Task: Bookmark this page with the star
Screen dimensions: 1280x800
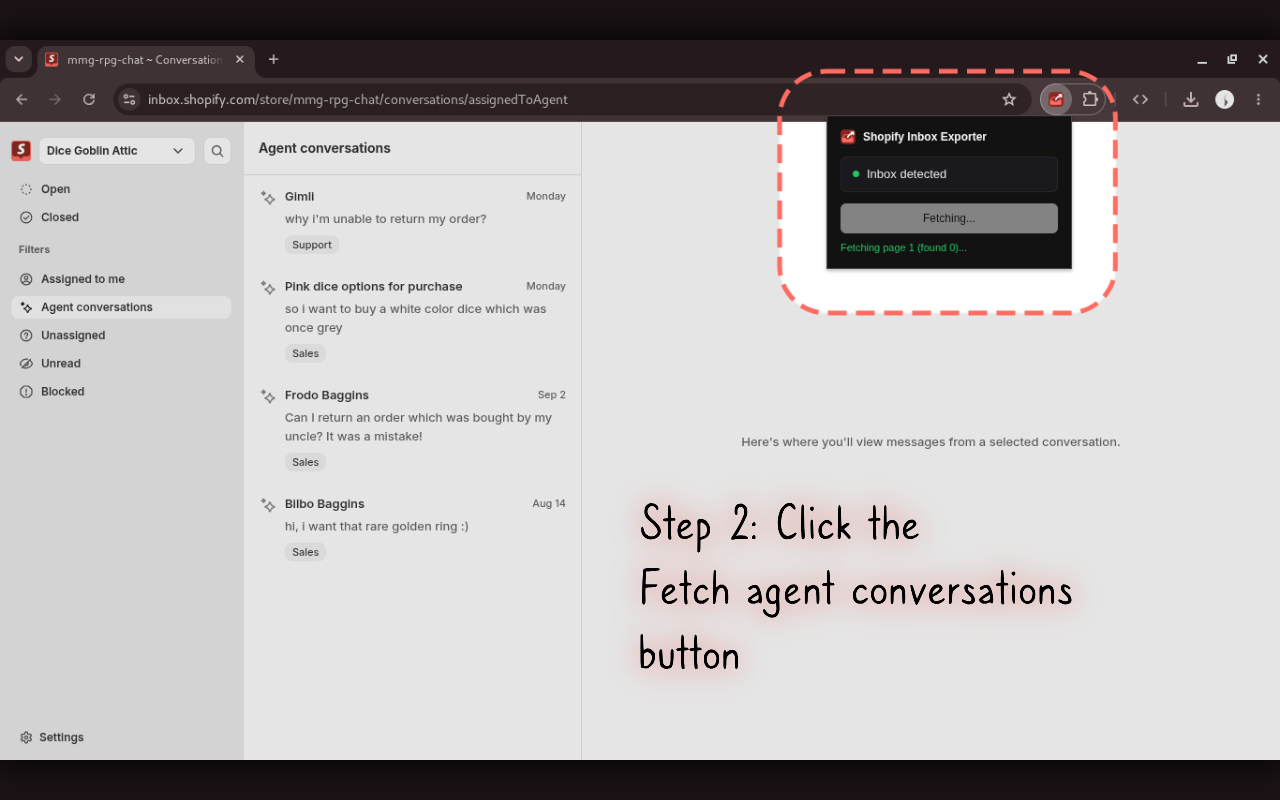Action: click(x=1009, y=99)
